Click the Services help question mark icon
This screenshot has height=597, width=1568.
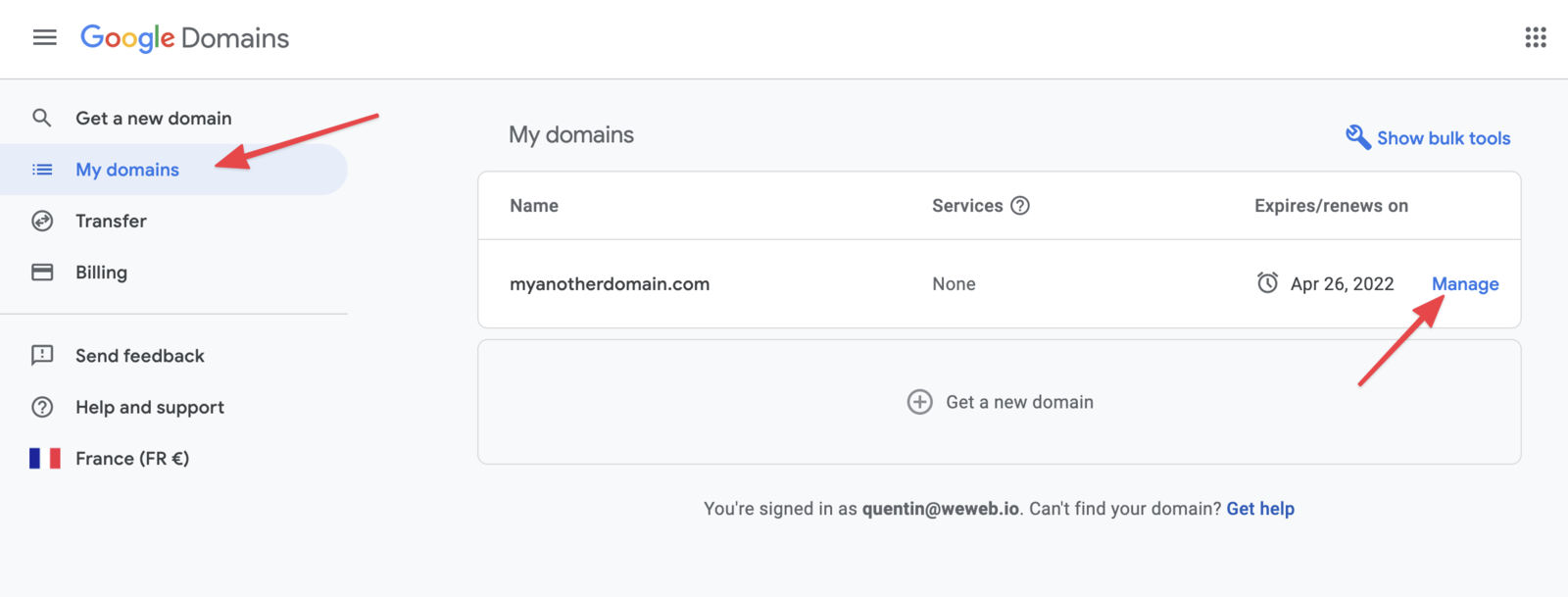coord(1020,206)
